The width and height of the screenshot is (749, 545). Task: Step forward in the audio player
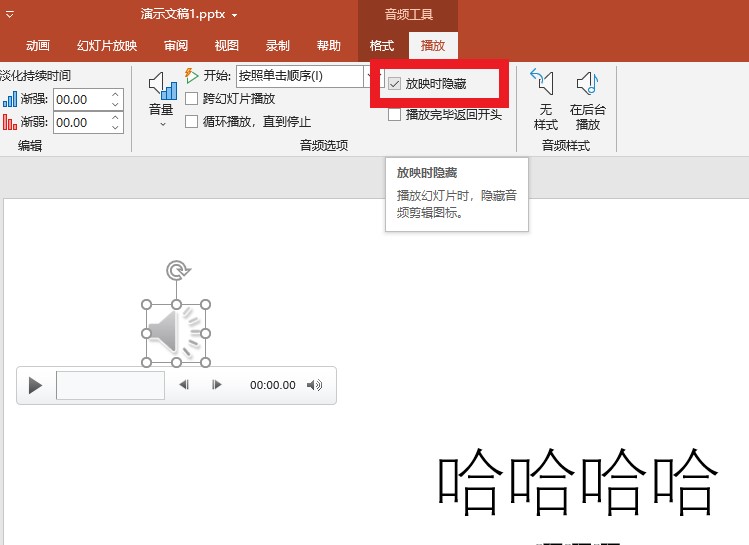click(216, 385)
